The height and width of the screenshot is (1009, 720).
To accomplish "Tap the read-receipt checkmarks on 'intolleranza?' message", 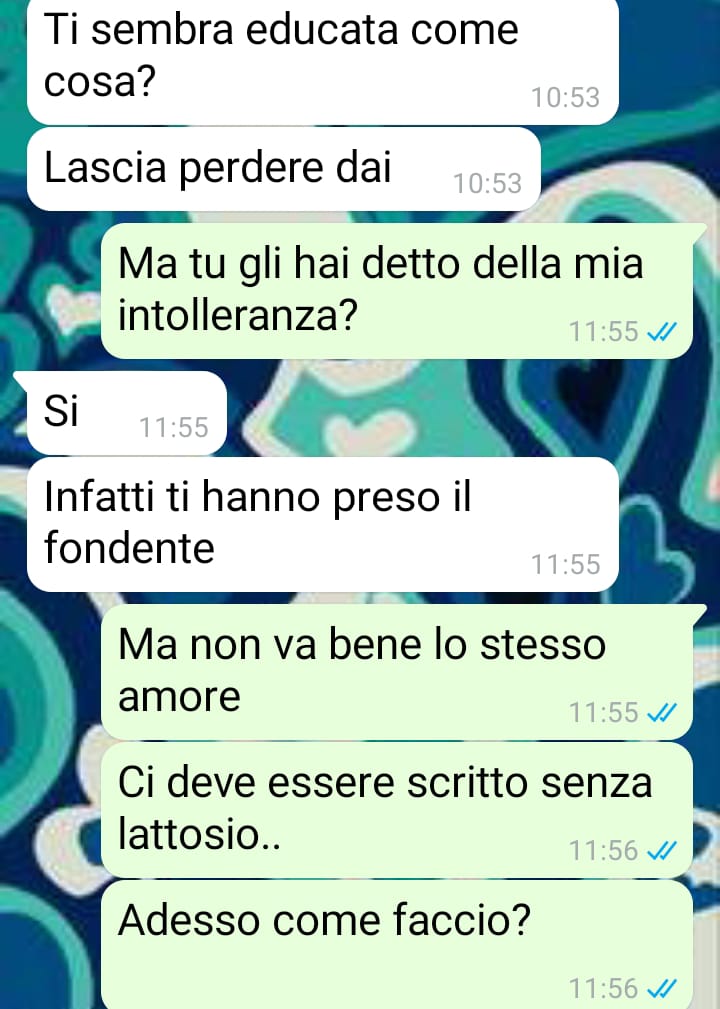I will 662,332.
